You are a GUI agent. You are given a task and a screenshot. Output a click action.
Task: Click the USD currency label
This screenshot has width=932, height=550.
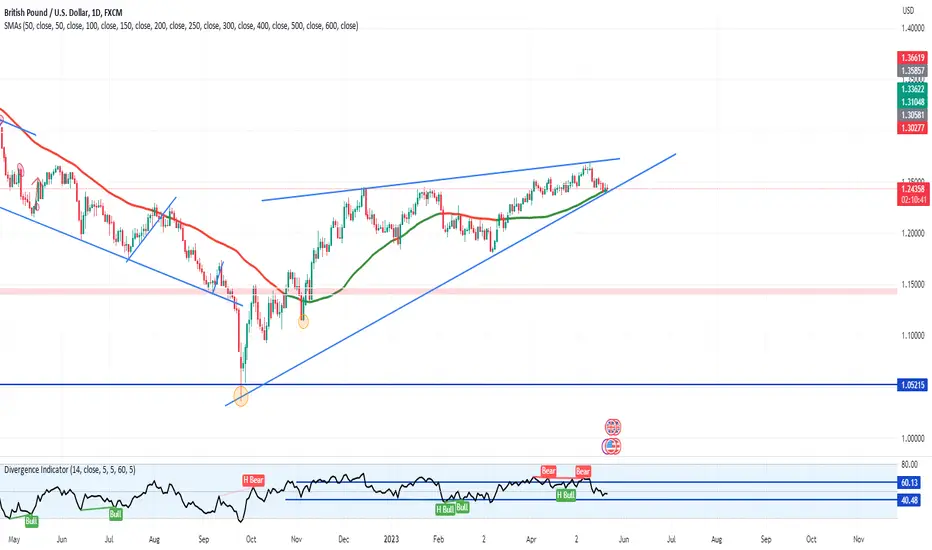coord(908,11)
